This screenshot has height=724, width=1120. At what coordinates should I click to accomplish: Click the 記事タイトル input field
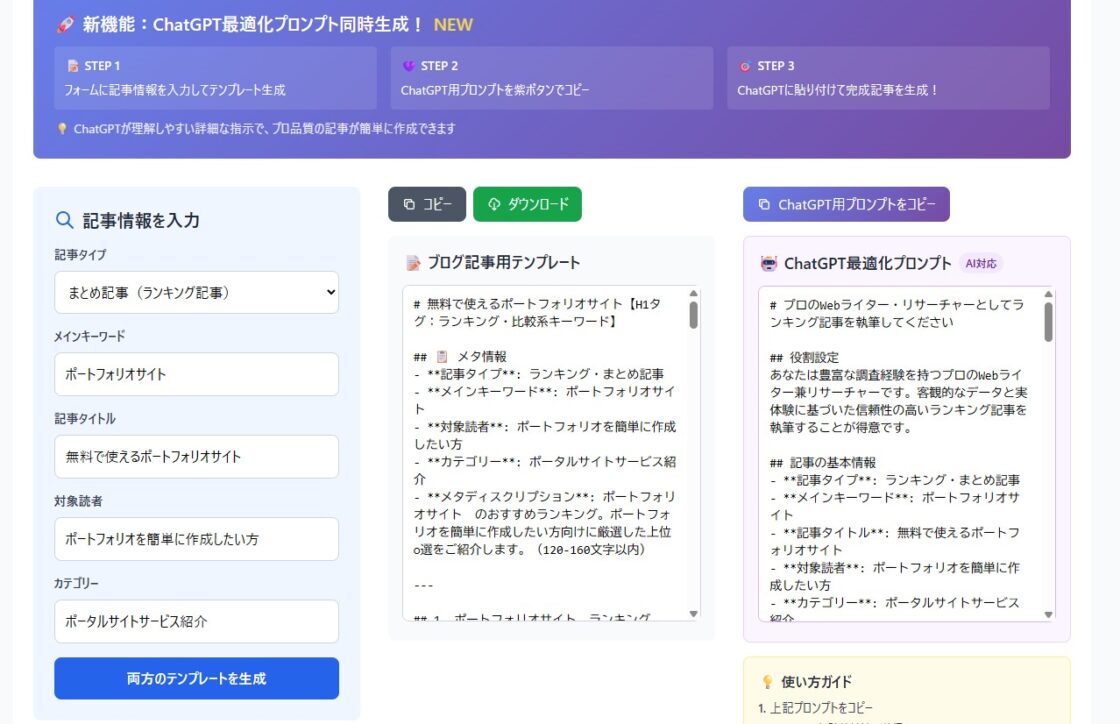pyautogui.click(x=196, y=456)
